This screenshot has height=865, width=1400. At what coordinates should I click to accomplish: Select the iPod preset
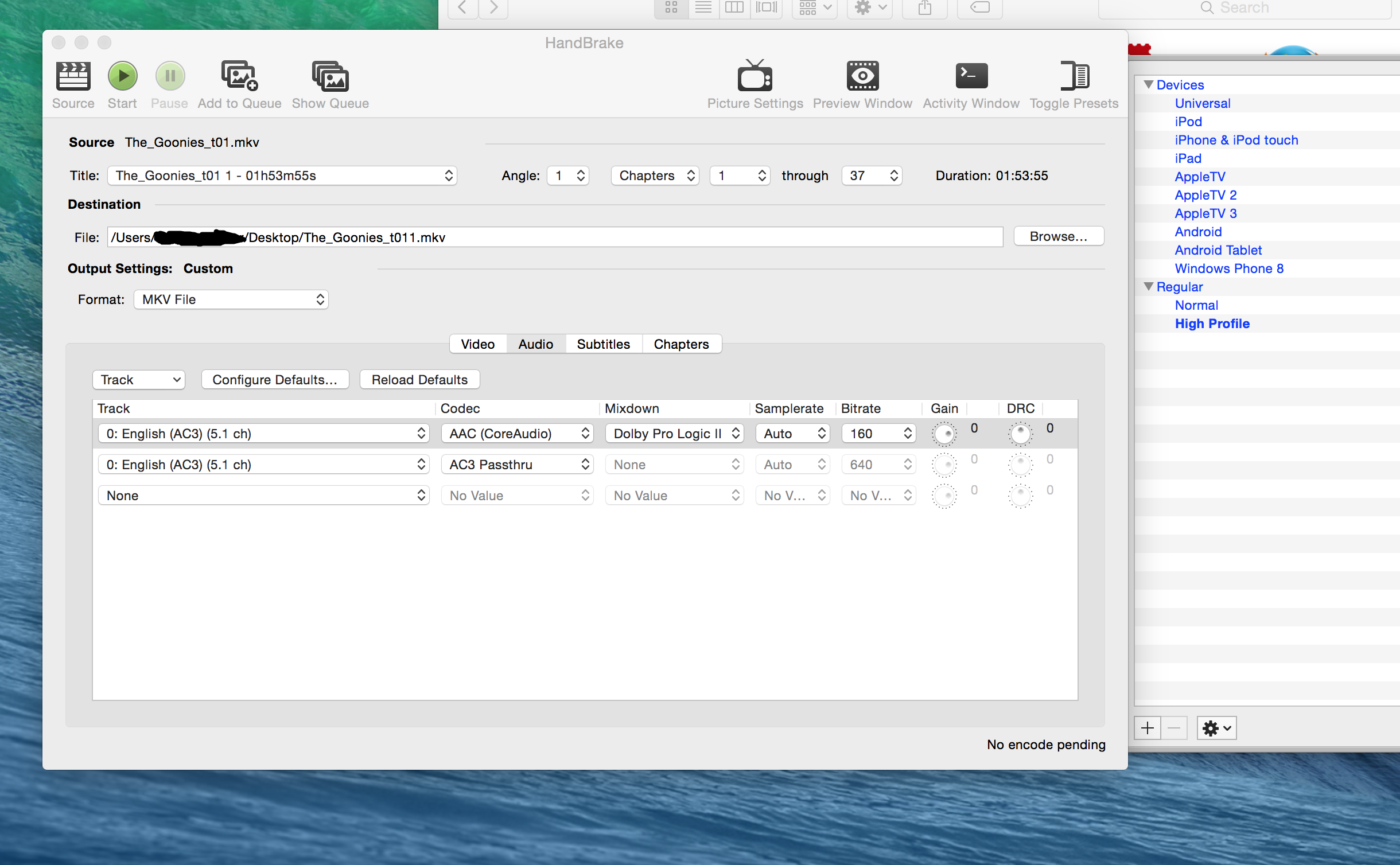click(1188, 122)
